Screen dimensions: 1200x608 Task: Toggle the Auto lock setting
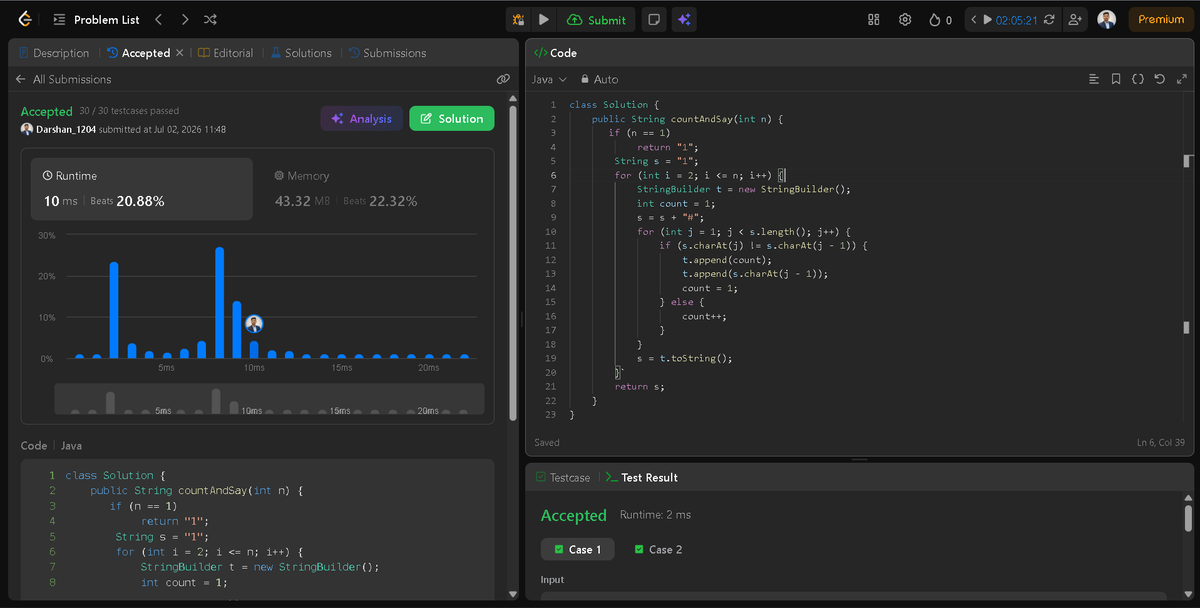pyautogui.click(x=599, y=79)
